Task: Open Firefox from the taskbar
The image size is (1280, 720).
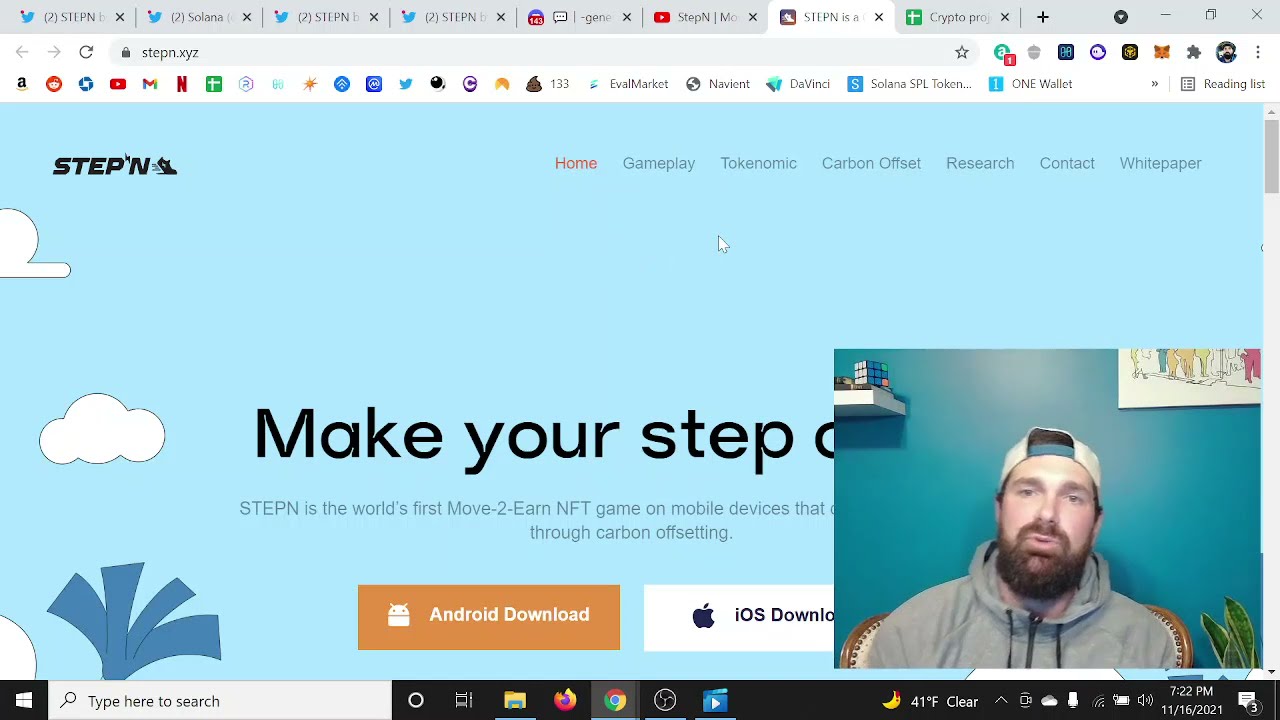Action: point(565,701)
